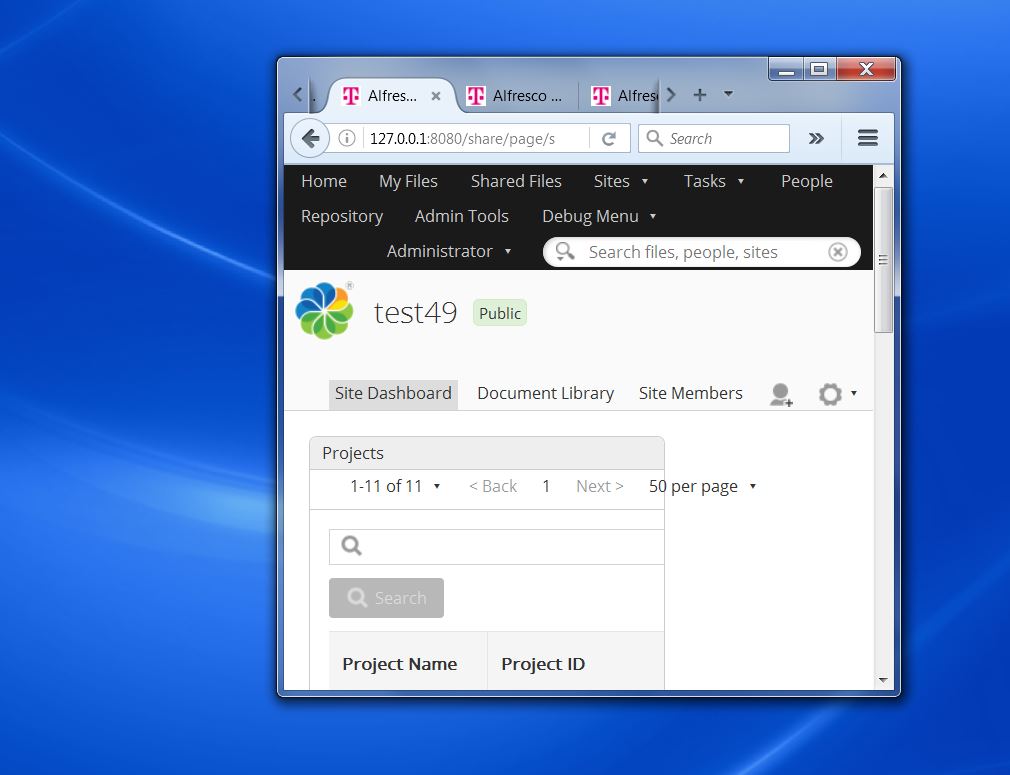Open Admin Tools in header
The image size is (1010, 775).
point(461,216)
